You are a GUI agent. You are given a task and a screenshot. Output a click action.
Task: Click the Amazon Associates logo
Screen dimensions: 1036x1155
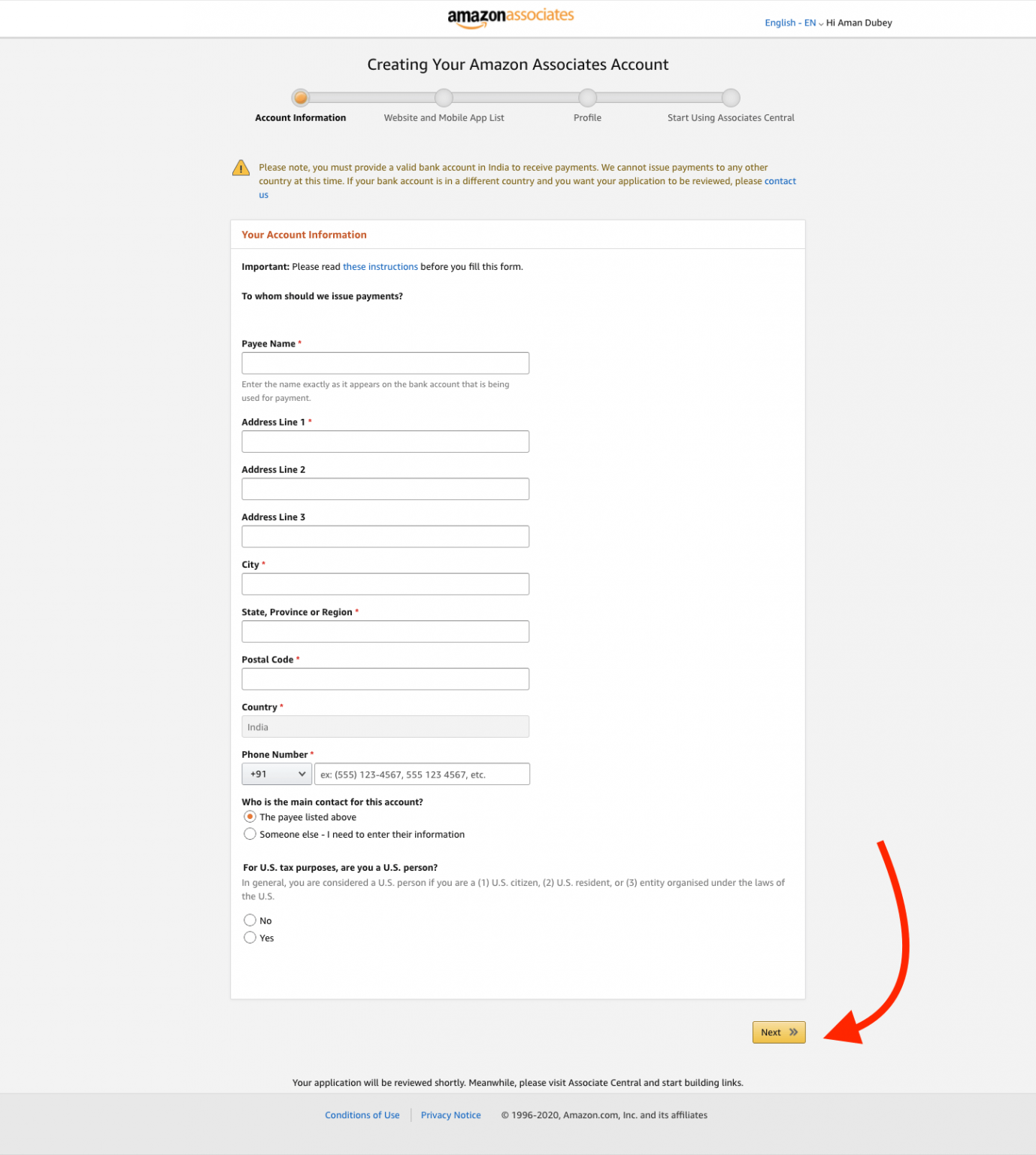click(x=510, y=17)
